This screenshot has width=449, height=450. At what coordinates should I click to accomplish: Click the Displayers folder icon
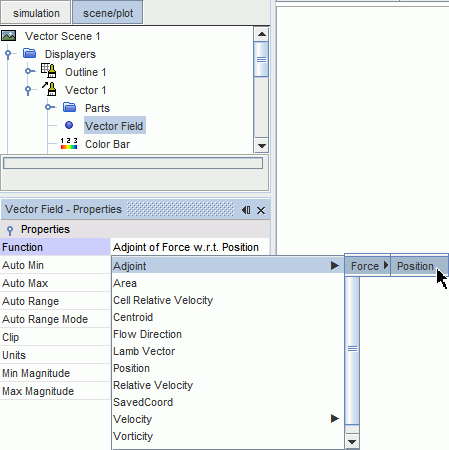tap(30, 53)
